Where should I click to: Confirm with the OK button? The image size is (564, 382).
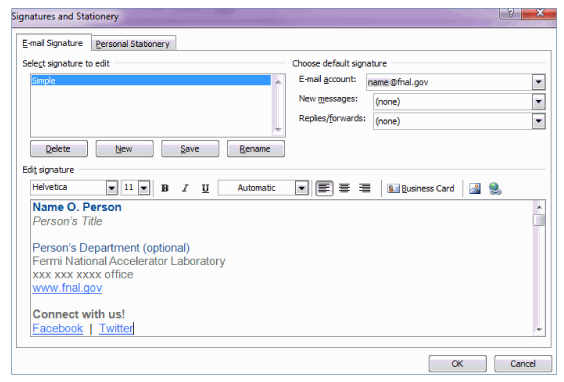tap(458, 364)
